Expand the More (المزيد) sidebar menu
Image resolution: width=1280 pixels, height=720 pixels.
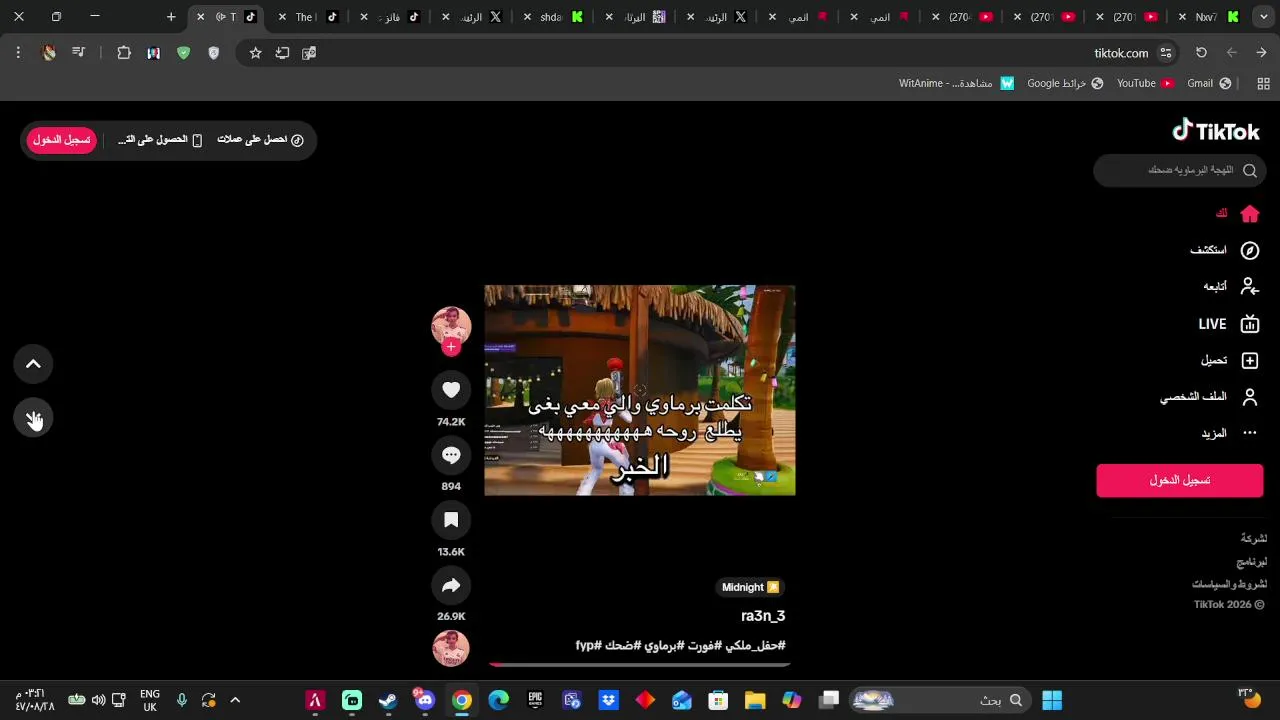pos(1230,433)
